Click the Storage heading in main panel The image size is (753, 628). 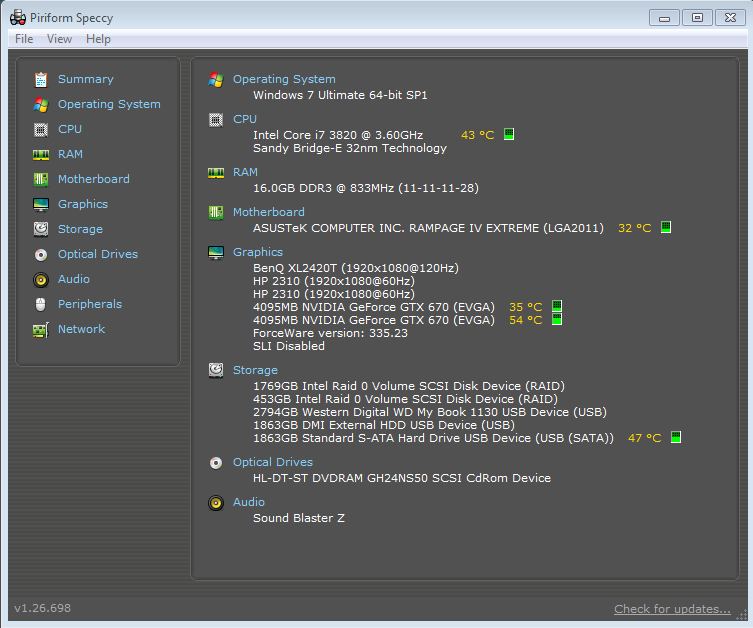[x=255, y=370]
